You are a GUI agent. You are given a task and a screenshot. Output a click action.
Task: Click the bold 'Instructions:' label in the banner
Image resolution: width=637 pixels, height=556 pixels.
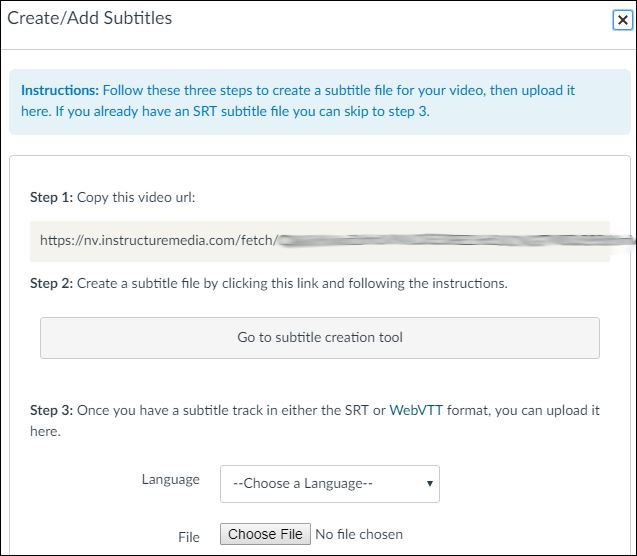[59, 90]
